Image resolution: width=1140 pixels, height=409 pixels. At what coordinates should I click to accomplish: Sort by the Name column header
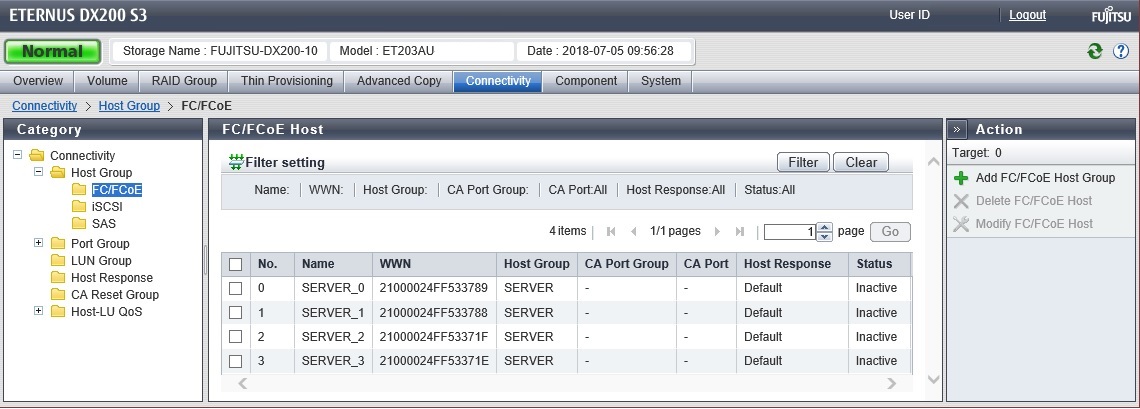[334, 264]
